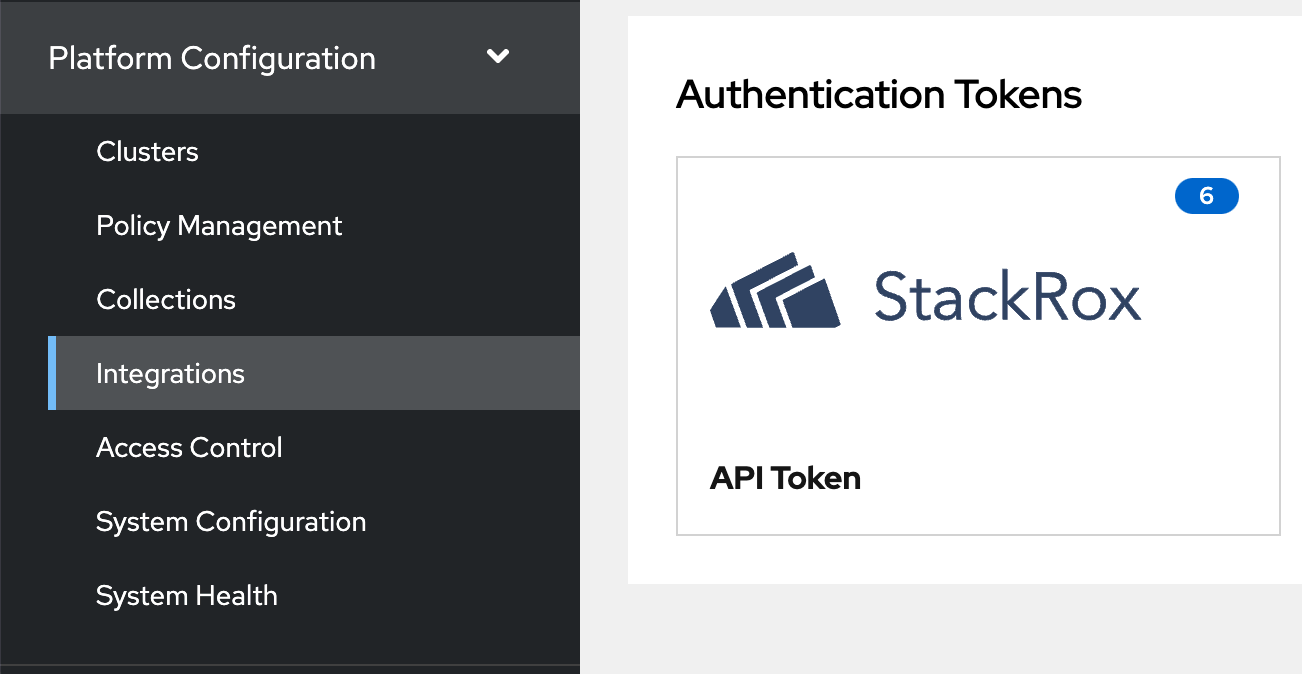View the System Health page
This screenshot has width=1302, height=674.
[x=187, y=596]
